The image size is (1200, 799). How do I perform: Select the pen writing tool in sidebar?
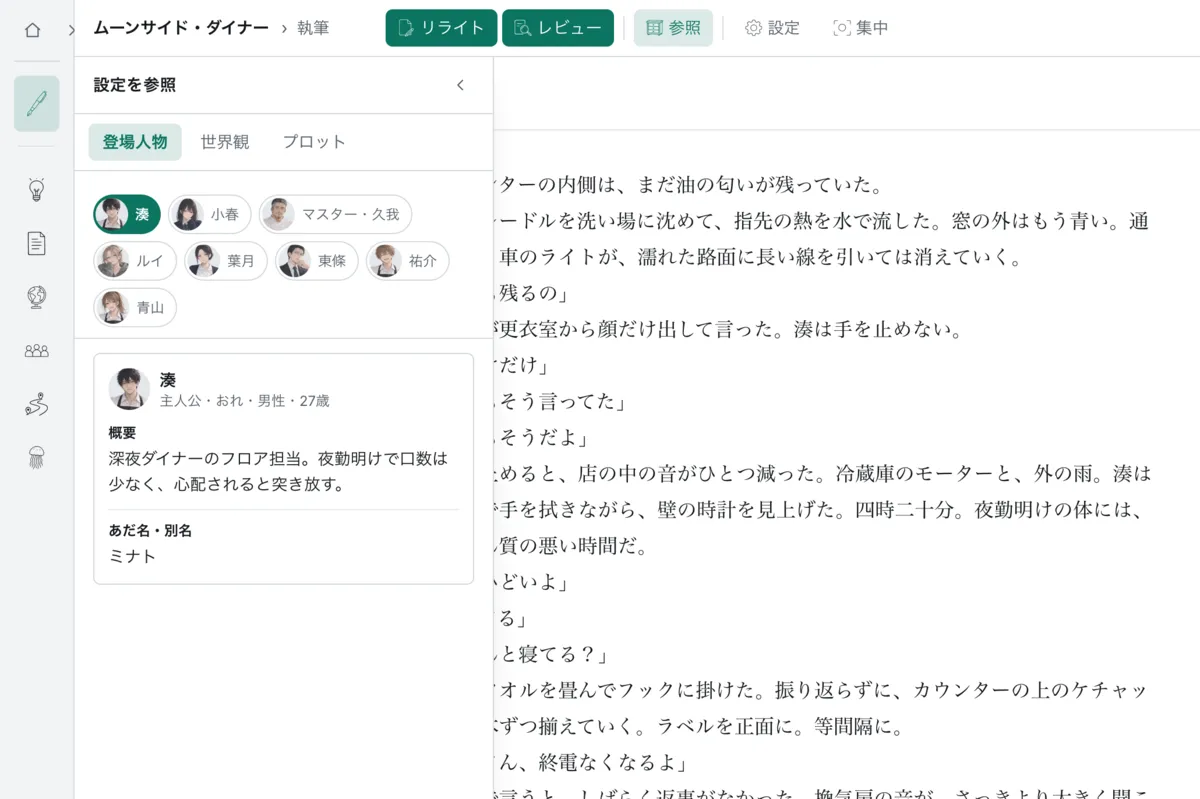[37, 104]
